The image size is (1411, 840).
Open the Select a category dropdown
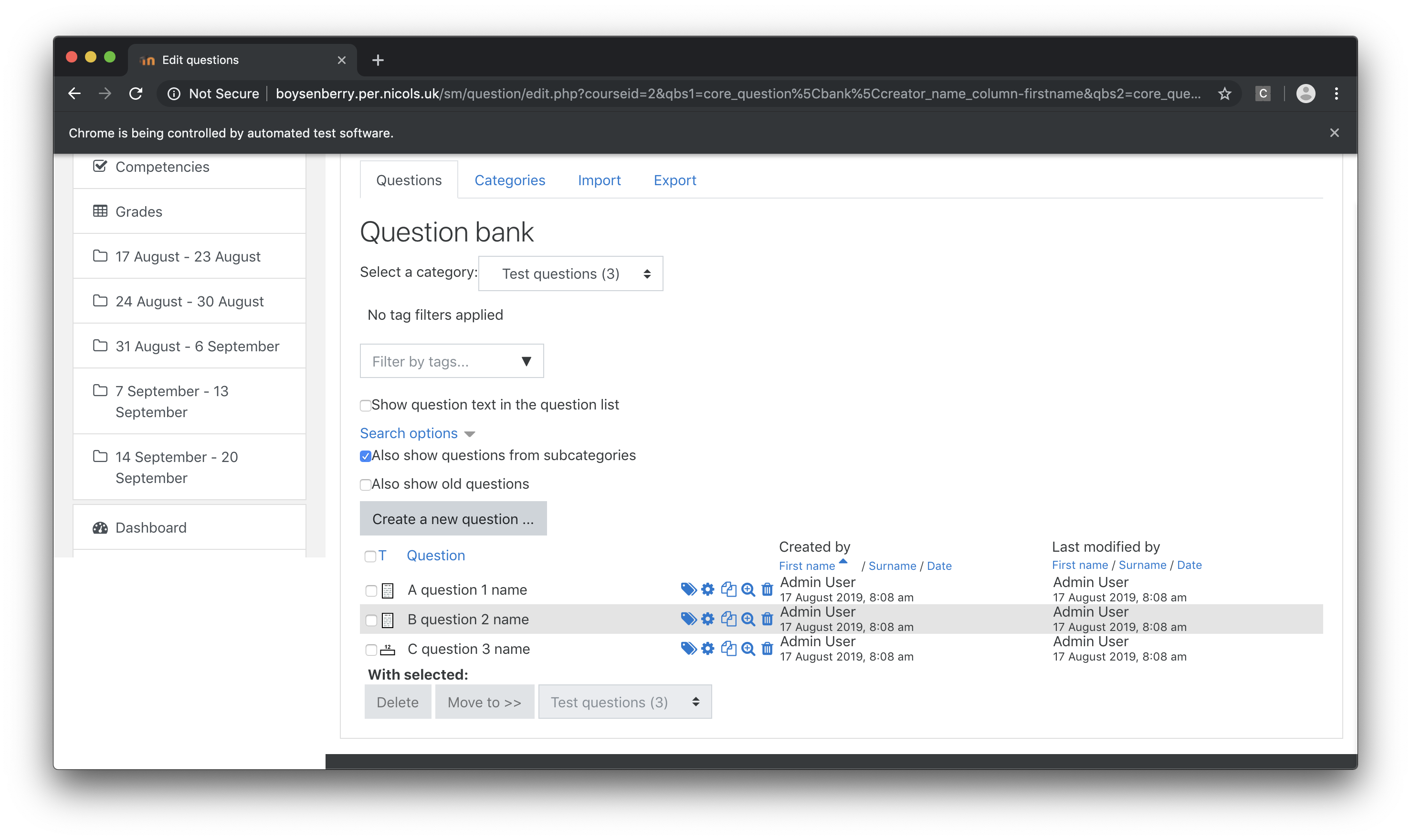coord(570,273)
